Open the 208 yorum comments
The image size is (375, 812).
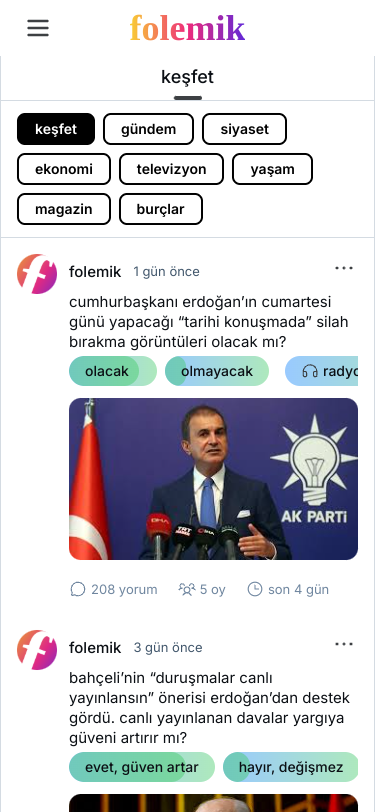[114, 589]
